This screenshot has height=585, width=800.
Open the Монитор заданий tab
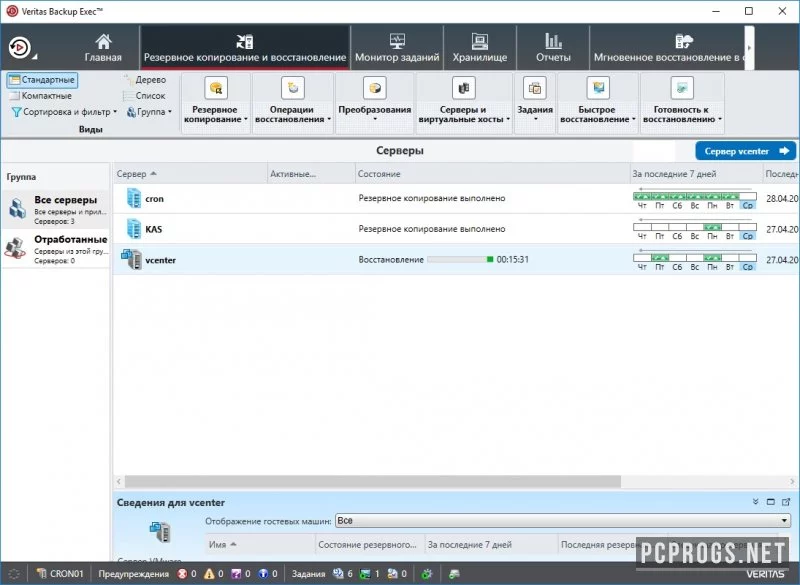click(x=397, y=48)
